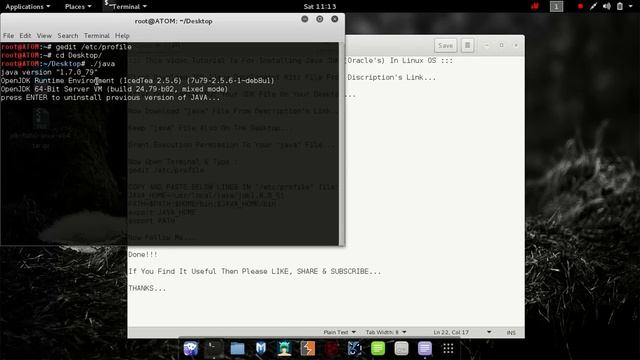Image resolution: width=640 pixels, height=360 pixels.
Task: Select Plain Text language dropdown
Action: tap(339, 332)
